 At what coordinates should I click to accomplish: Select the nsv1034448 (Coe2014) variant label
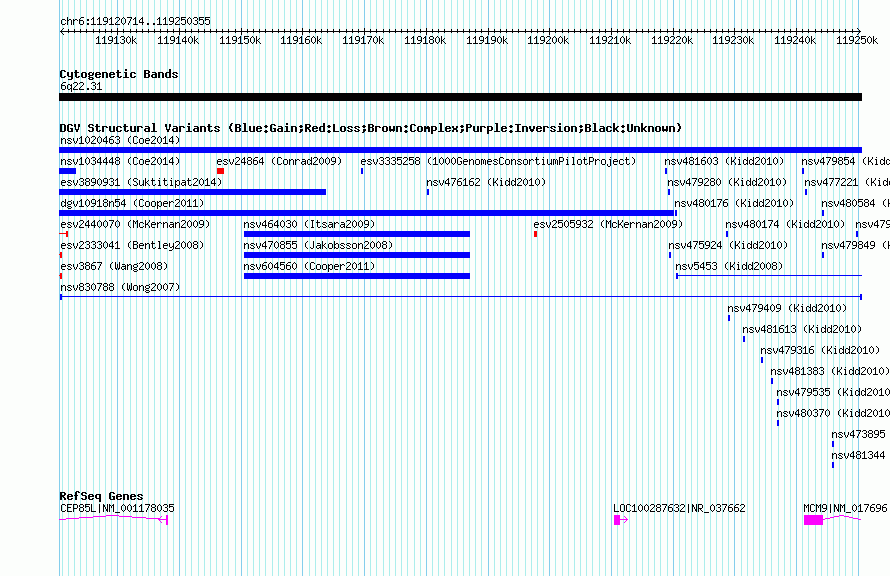click(120, 161)
